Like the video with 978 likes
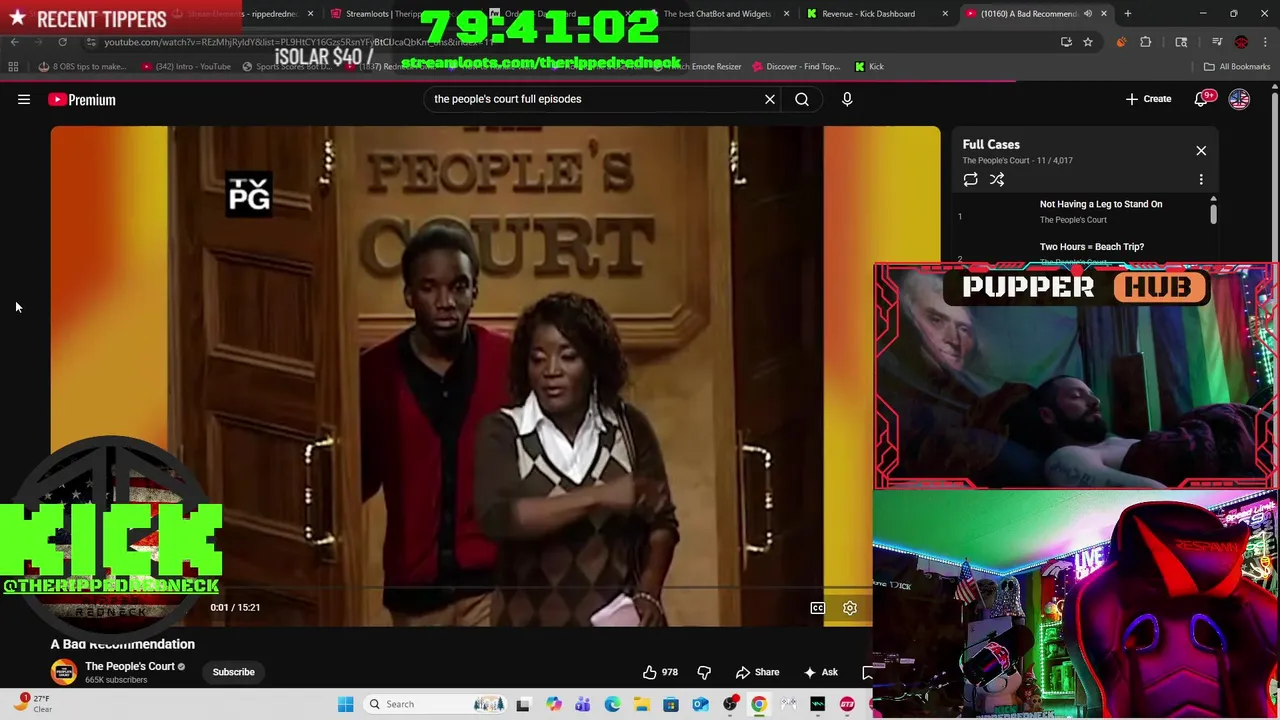Image resolution: width=1280 pixels, height=720 pixels. [660, 672]
